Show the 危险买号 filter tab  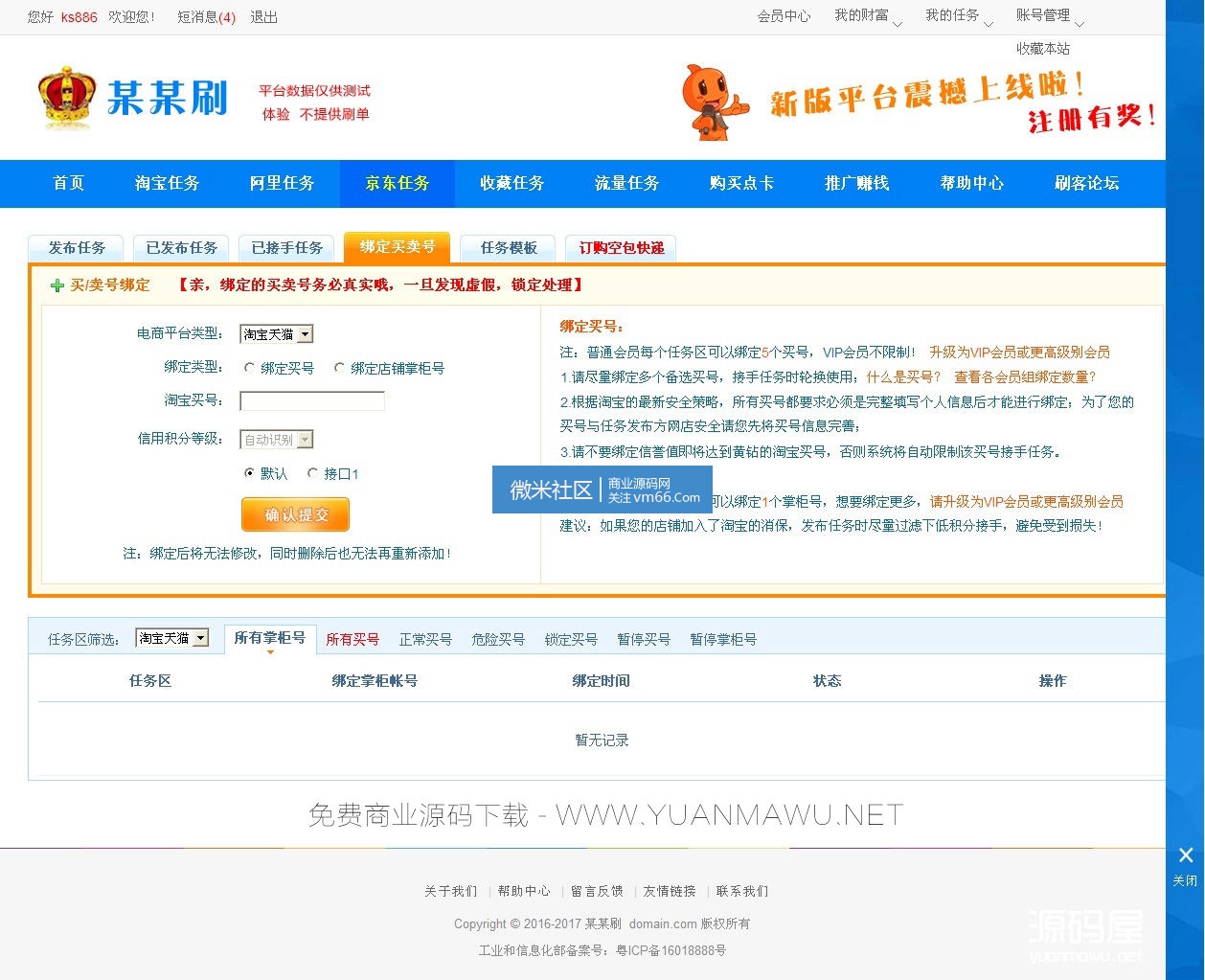click(498, 639)
